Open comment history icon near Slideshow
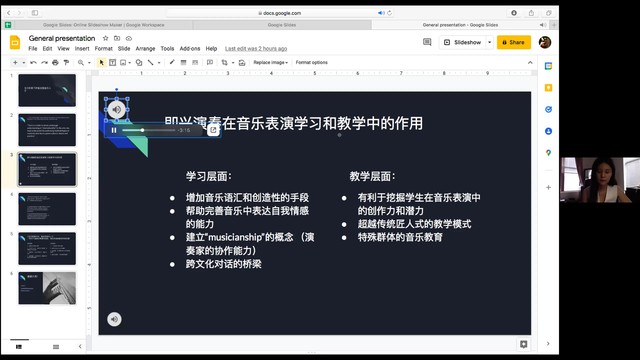Image resolution: width=640 pixels, height=360 pixels. [x=427, y=42]
